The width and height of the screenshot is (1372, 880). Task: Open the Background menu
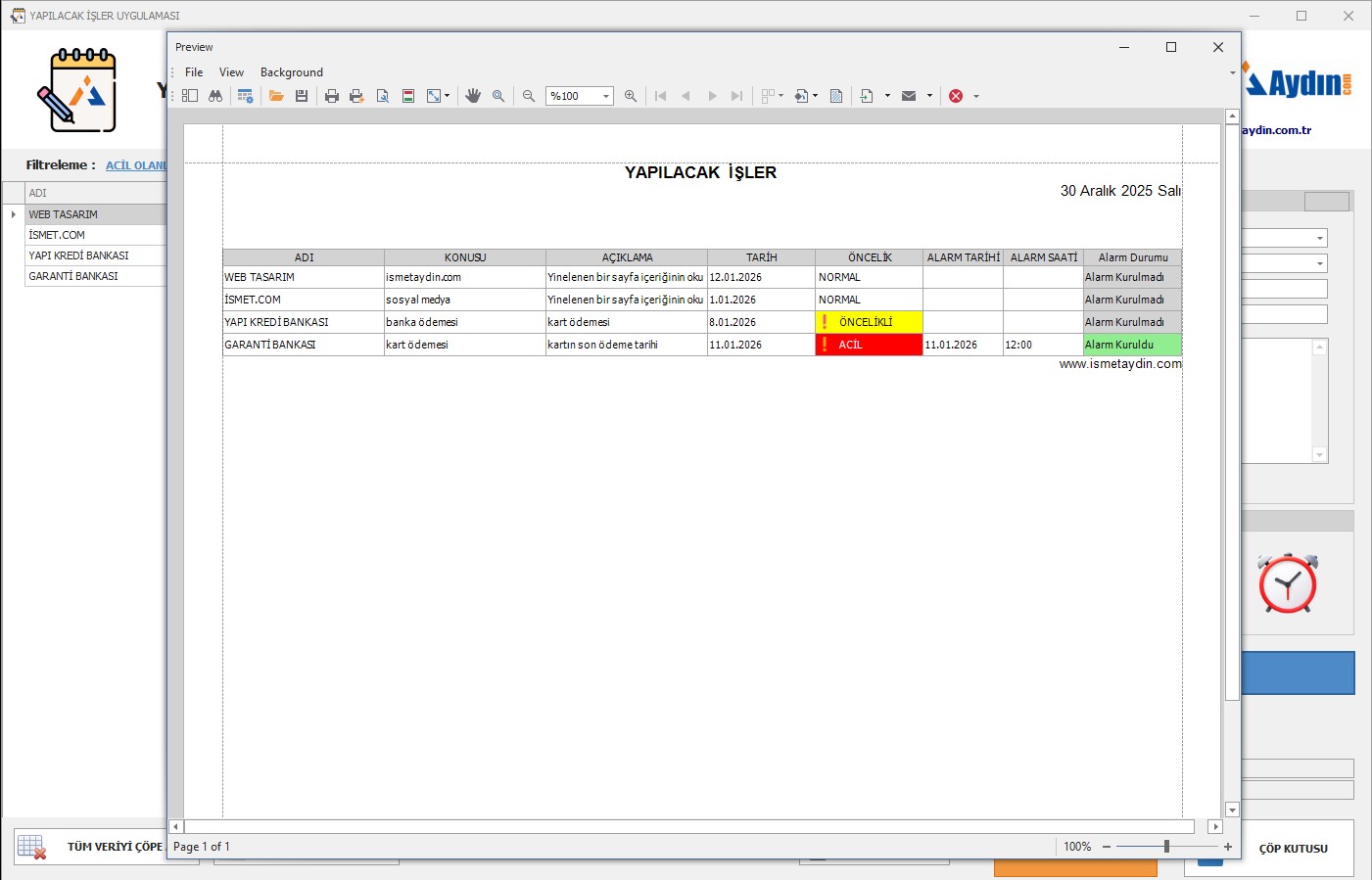[291, 72]
